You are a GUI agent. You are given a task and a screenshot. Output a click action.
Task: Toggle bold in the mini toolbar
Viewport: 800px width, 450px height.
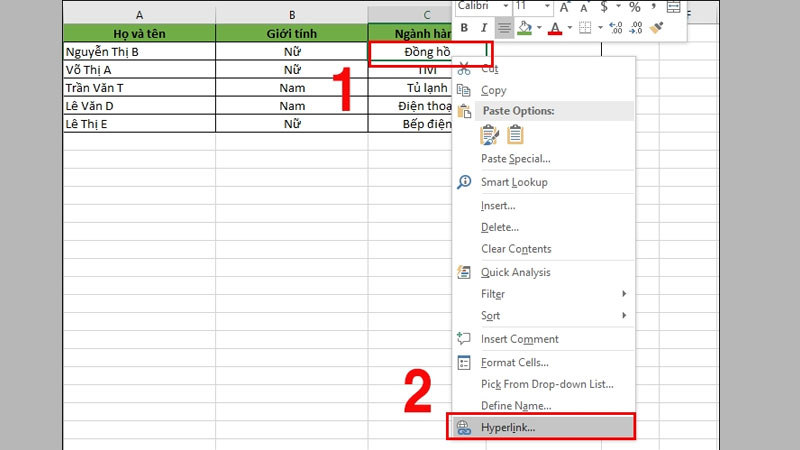464,28
